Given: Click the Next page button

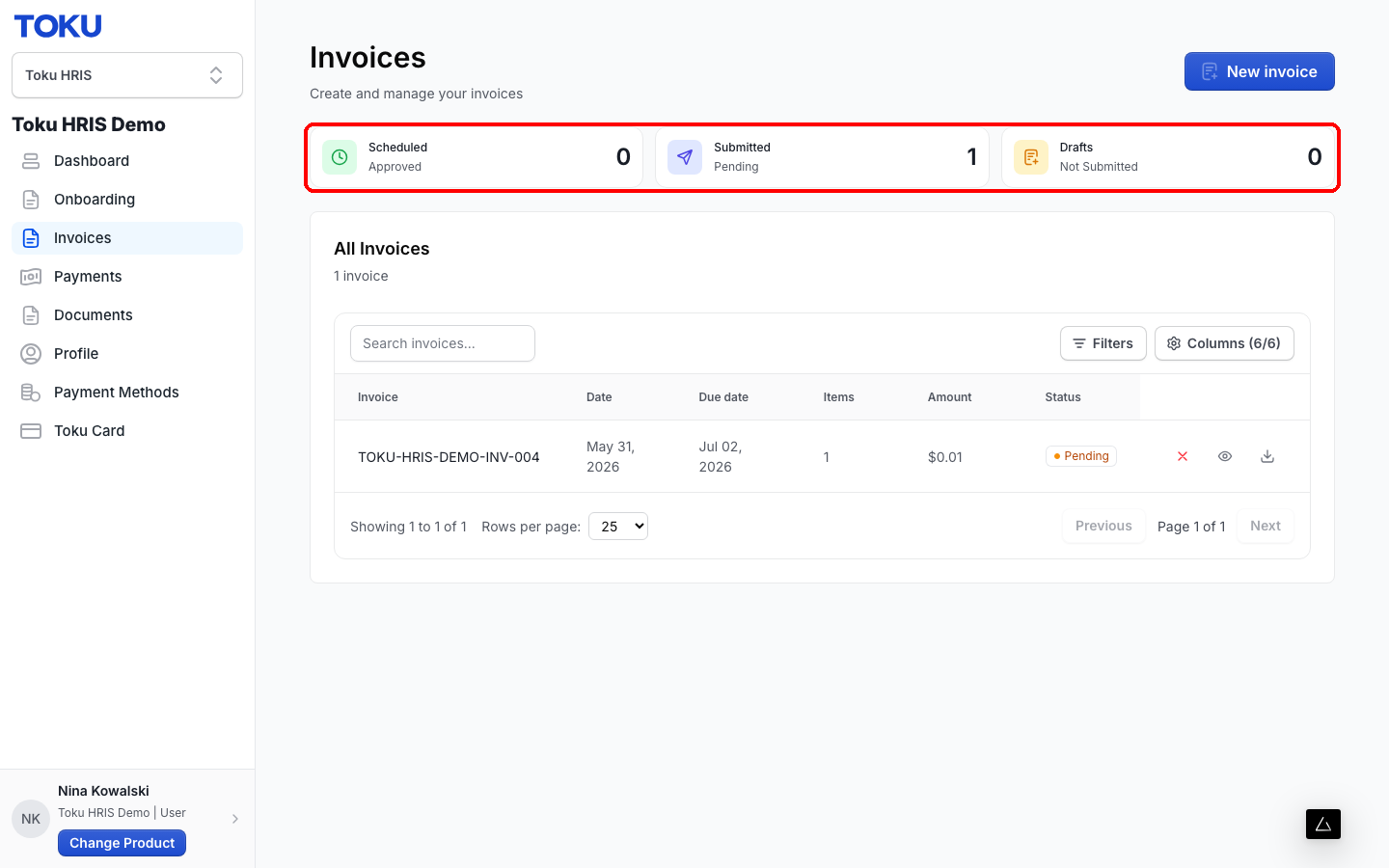Looking at the screenshot, I should point(1266,526).
